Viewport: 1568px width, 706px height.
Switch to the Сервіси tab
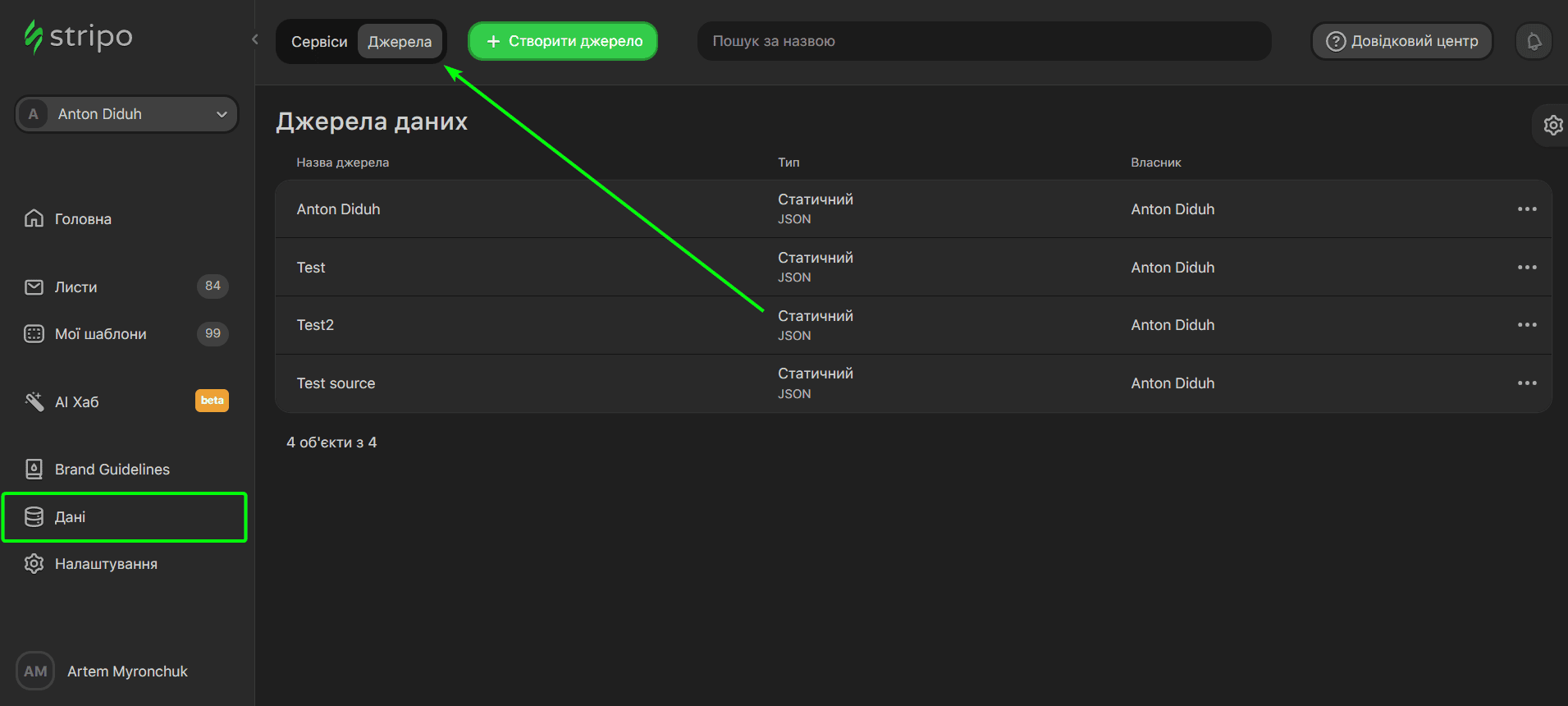pos(319,42)
